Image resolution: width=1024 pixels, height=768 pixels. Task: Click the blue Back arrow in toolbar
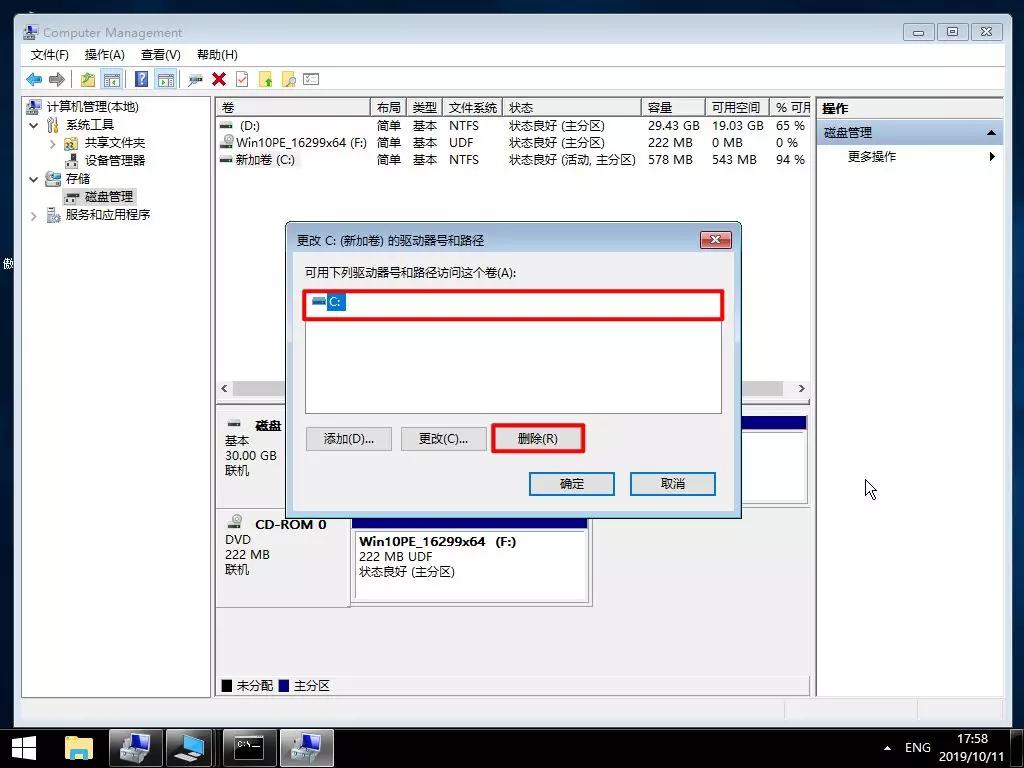34,80
